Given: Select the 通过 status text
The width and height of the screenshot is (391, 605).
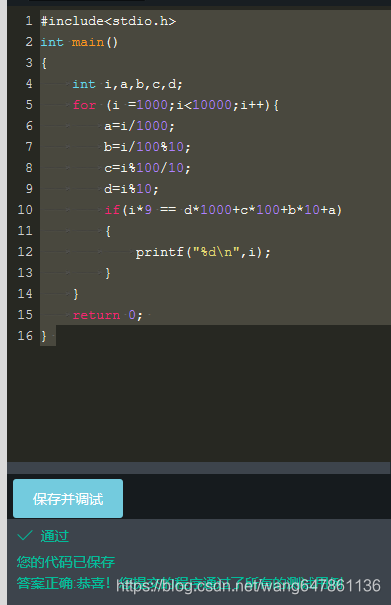Looking at the screenshot, I should tap(55, 536).
